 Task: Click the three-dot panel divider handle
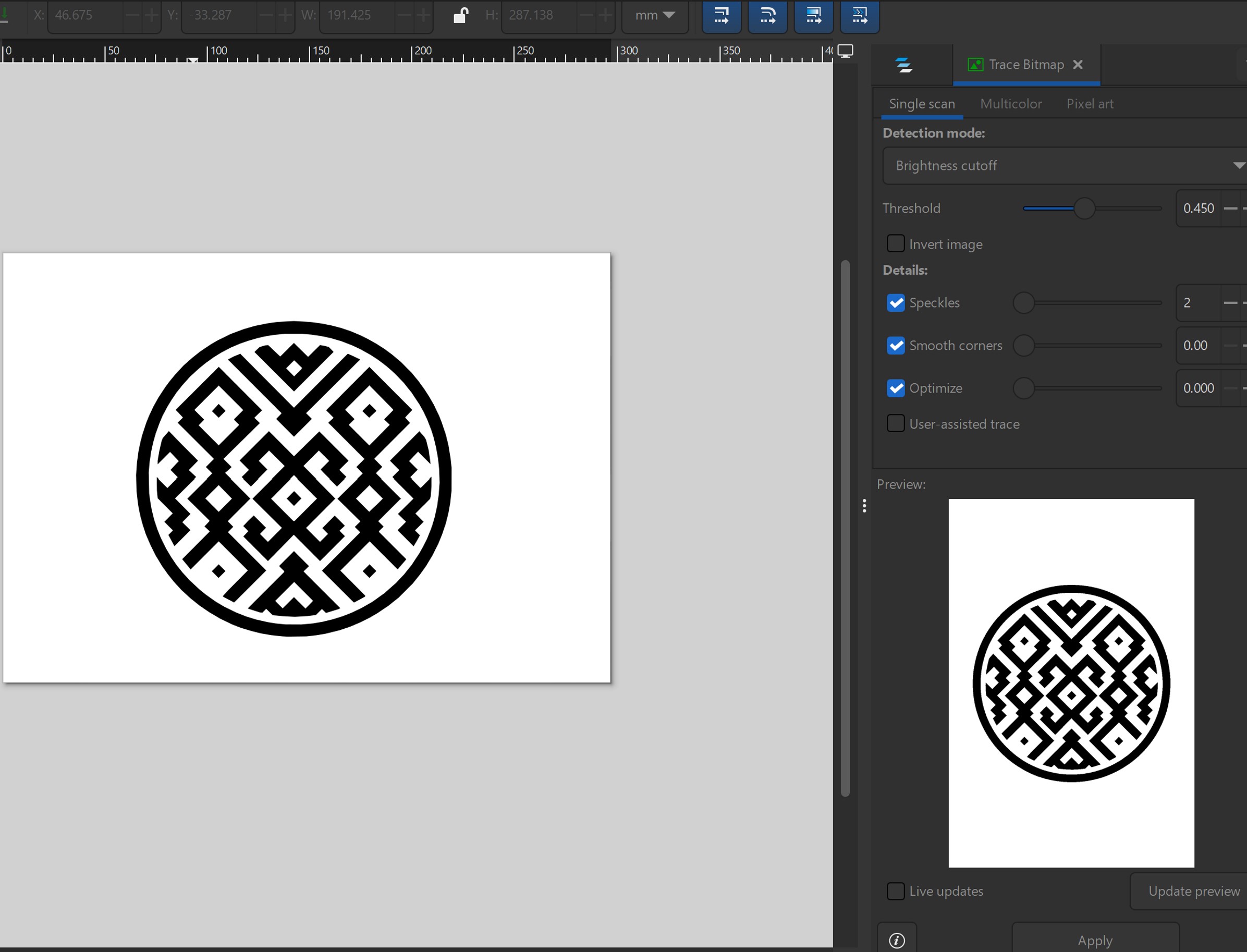864,506
